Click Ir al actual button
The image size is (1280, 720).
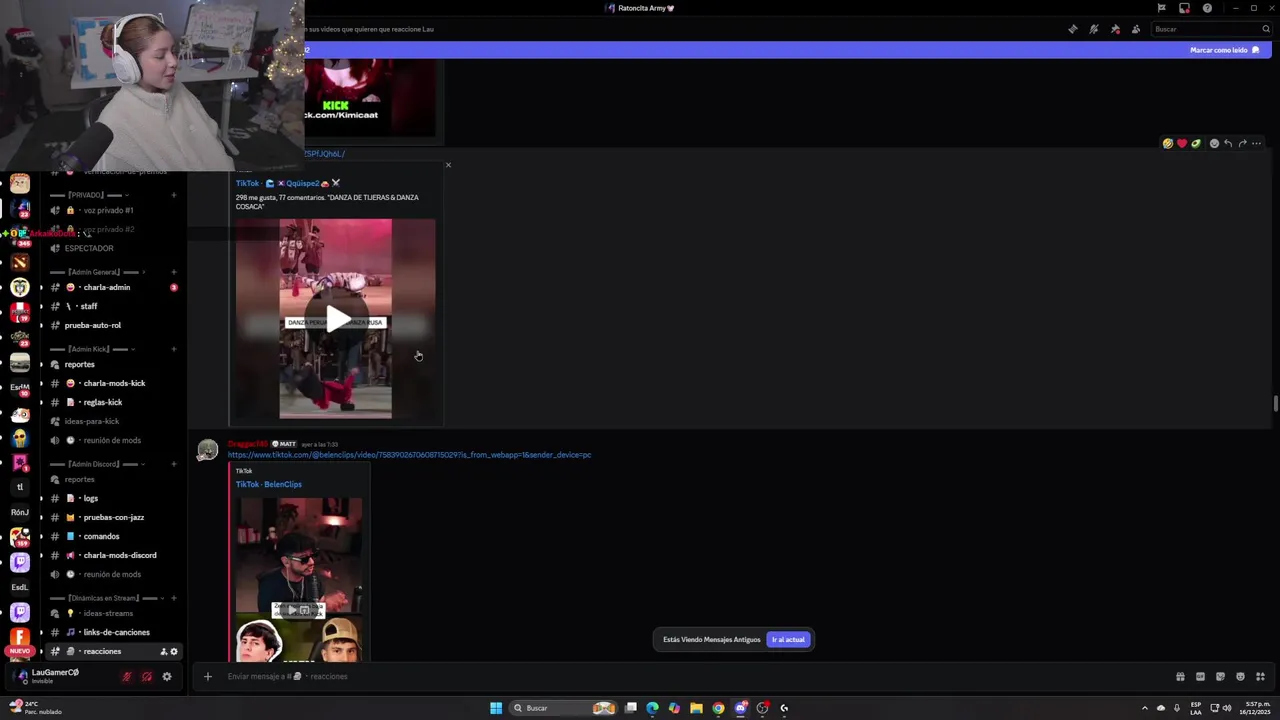(788, 640)
